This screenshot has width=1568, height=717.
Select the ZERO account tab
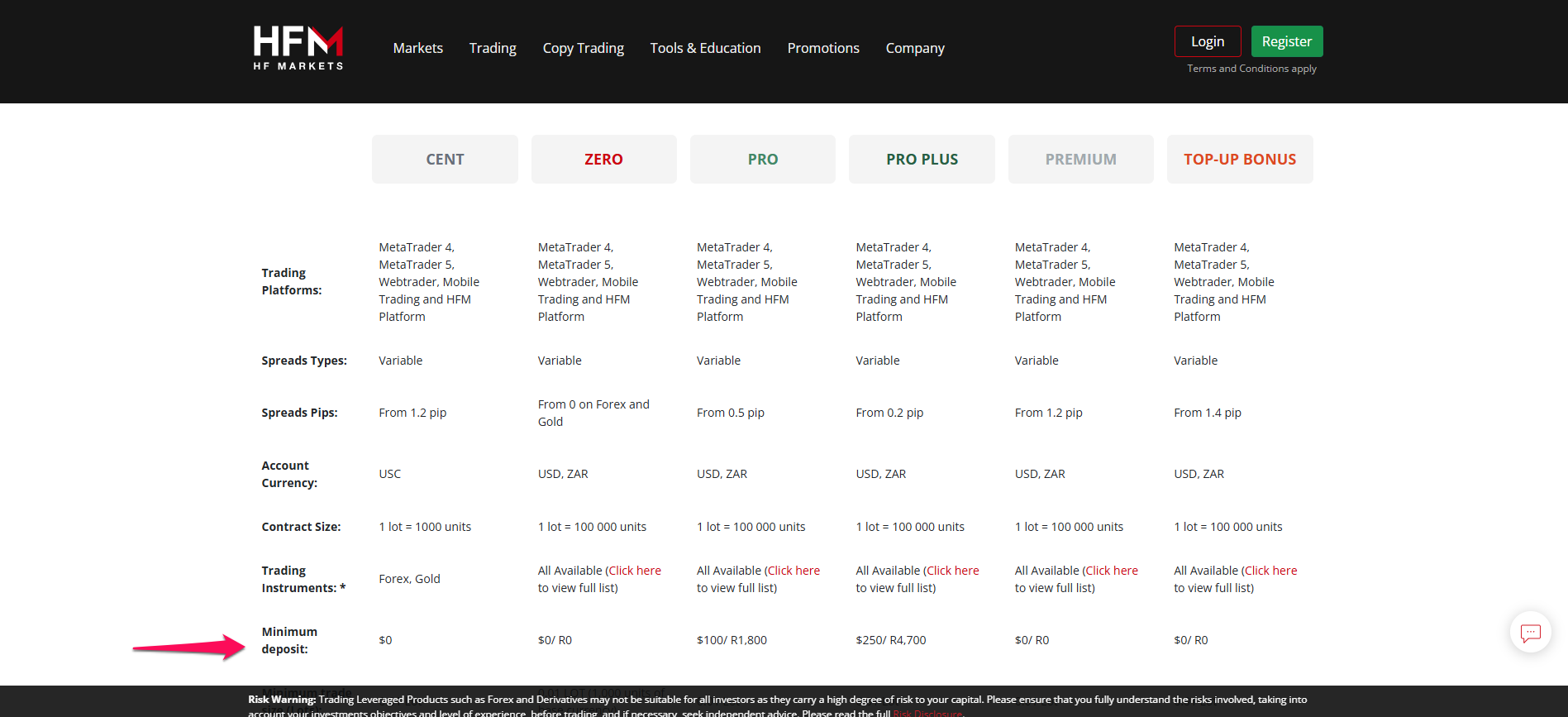603,159
